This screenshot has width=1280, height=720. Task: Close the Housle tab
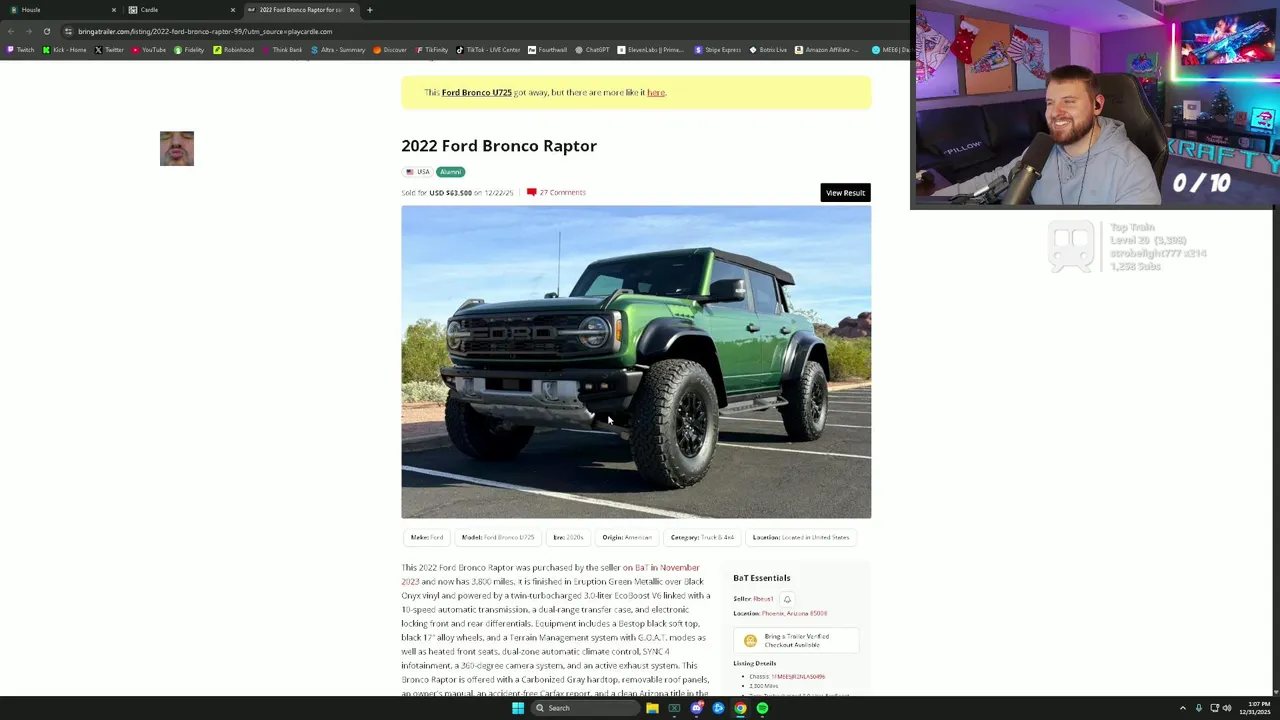[x=113, y=10]
